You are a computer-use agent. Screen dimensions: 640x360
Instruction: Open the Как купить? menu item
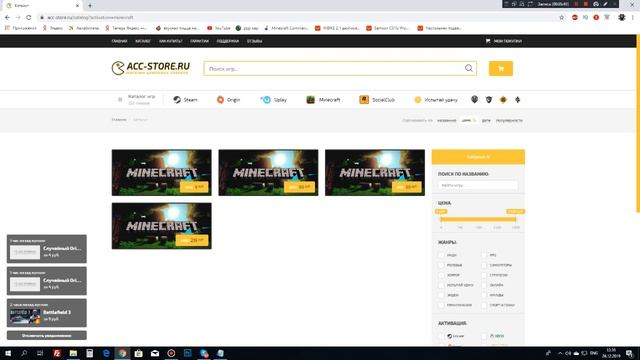171,41
